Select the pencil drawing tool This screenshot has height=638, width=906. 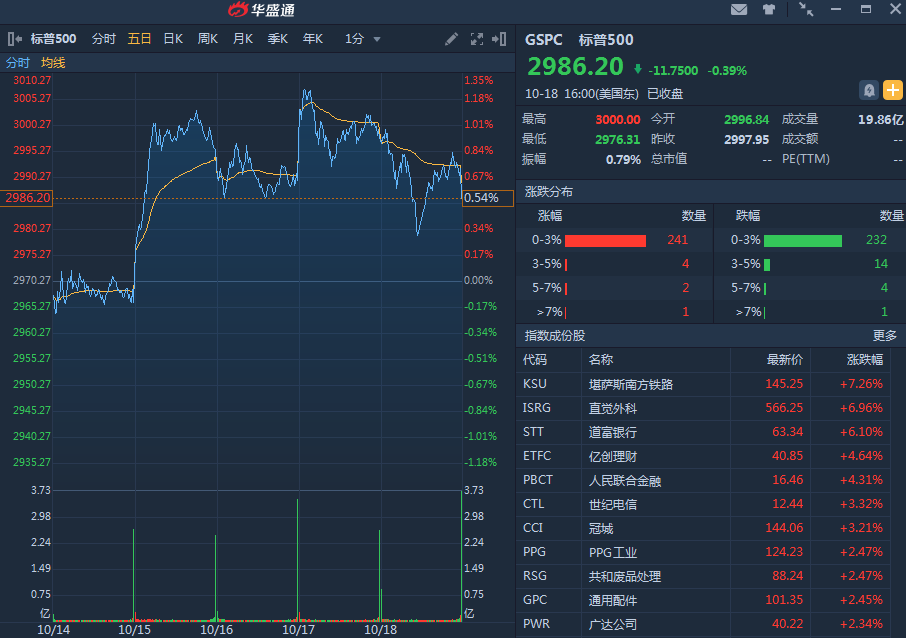pyautogui.click(x=452, y=39)
